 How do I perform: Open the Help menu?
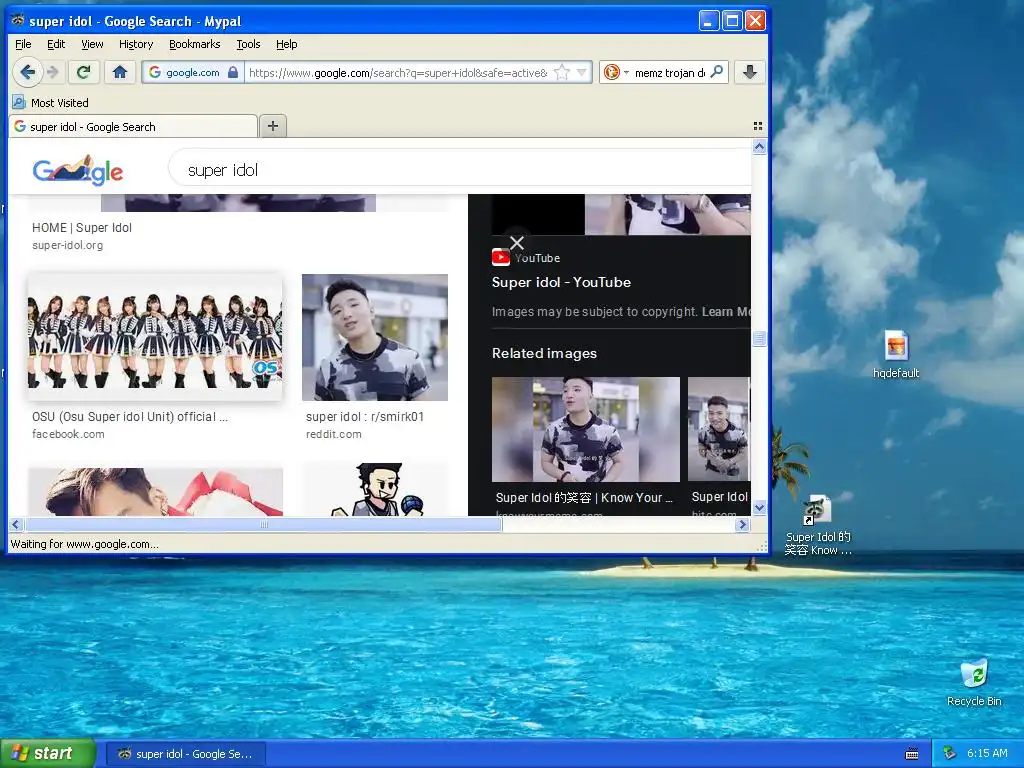[x=287, y=44]
